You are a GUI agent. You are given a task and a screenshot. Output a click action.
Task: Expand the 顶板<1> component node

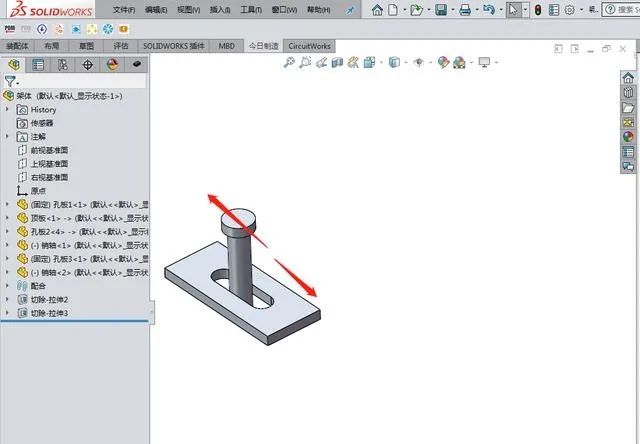tap(7, 218)
